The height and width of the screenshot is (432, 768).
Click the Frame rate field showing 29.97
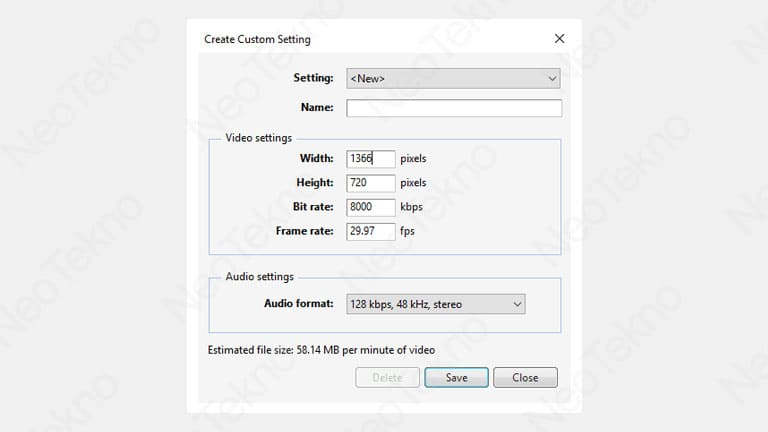point(370,231)
